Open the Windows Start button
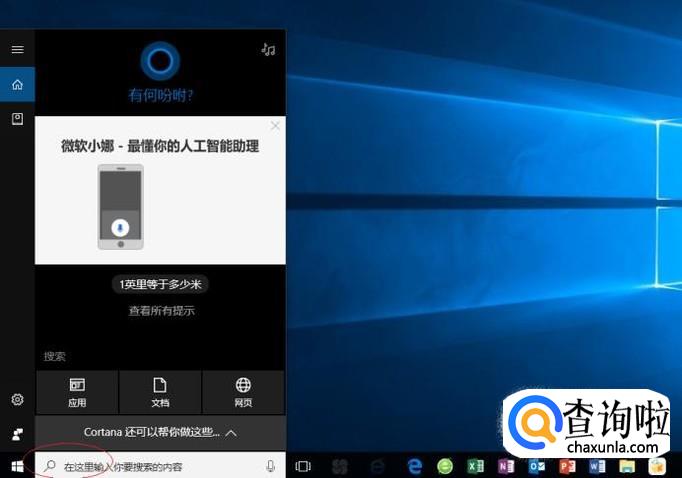This screenshot has height=478, width=682. [17, 467]
